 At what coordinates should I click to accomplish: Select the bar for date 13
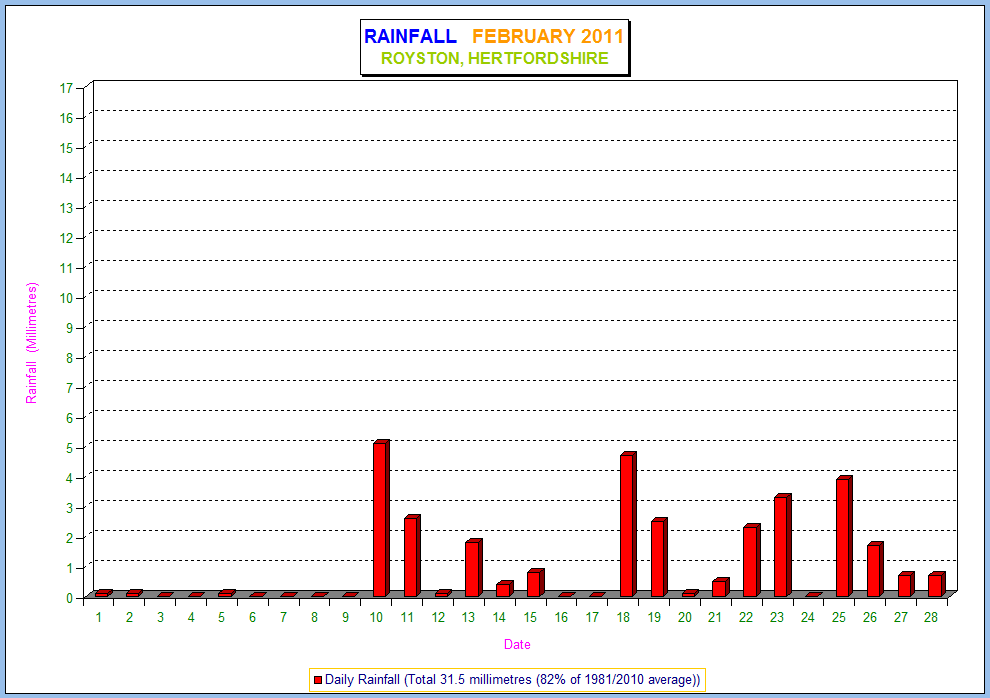point(473,569)
